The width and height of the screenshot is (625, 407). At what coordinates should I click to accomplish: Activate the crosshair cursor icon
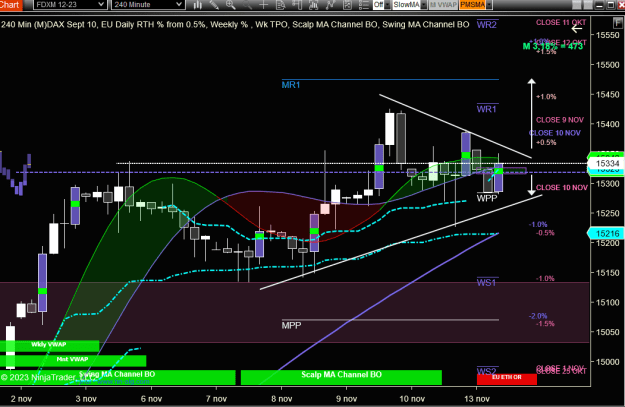264,5
